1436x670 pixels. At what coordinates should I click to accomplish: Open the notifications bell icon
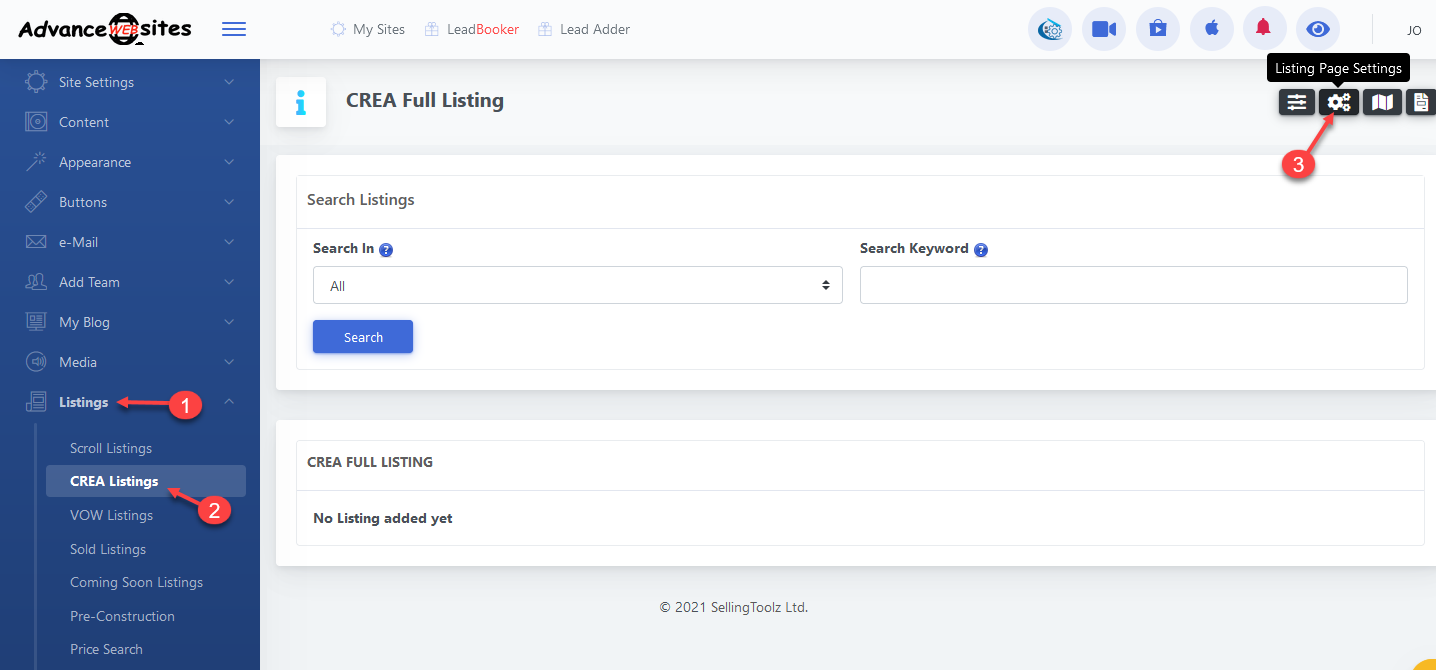[1264, 28]
